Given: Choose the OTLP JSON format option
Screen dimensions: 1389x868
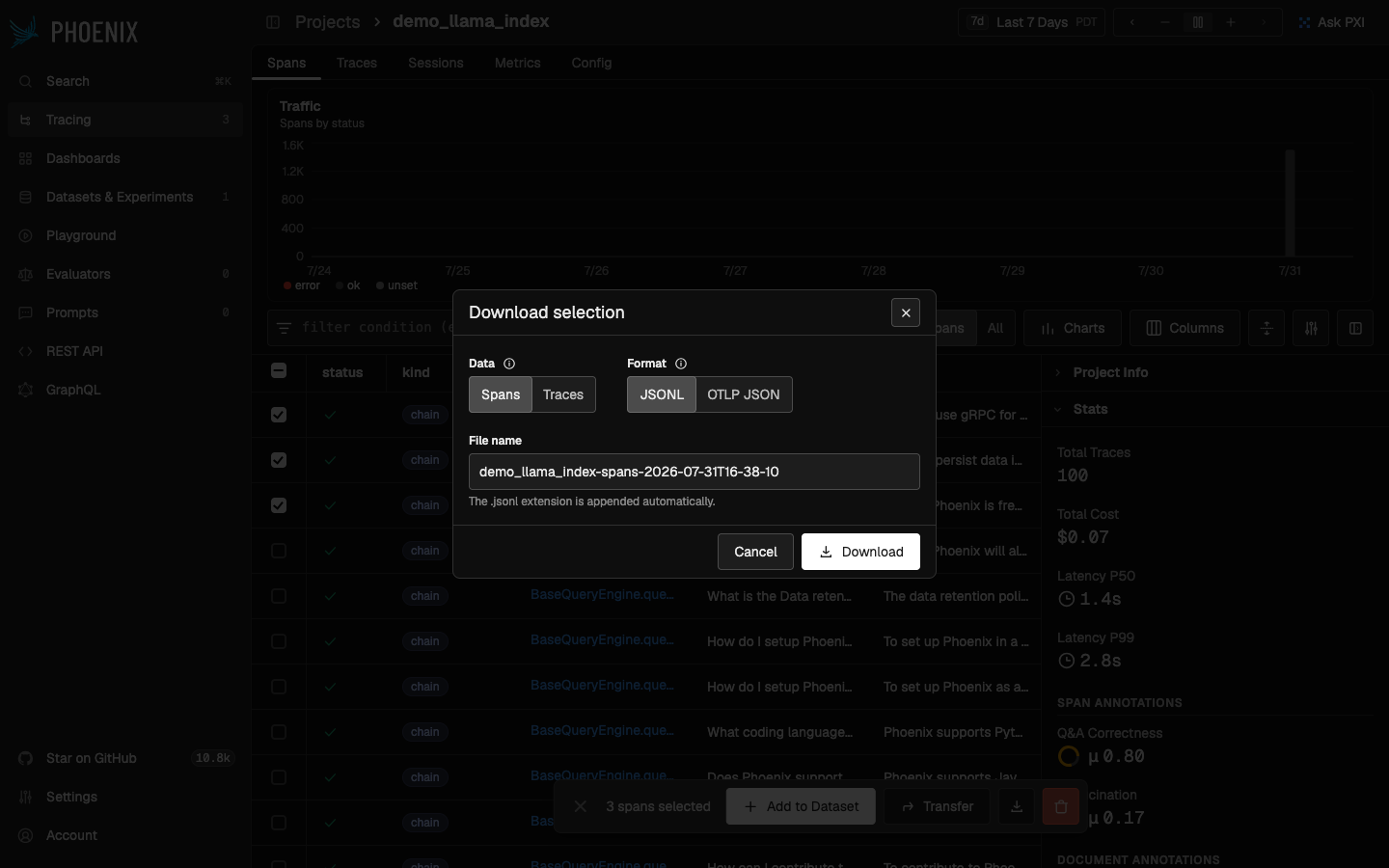Looking at the screenshot, I should click(744, 394).
